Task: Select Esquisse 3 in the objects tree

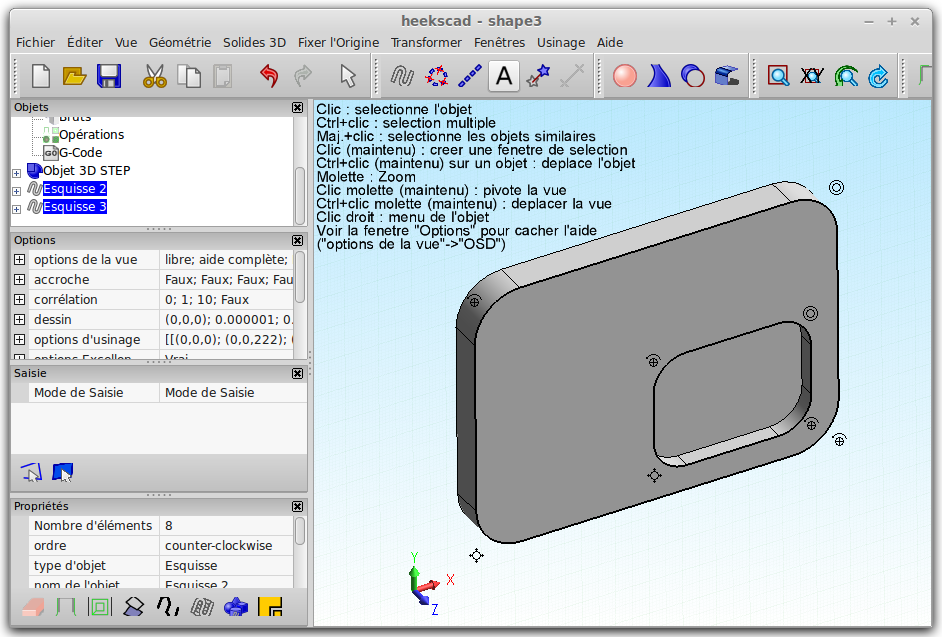Action: coord(75,207)
